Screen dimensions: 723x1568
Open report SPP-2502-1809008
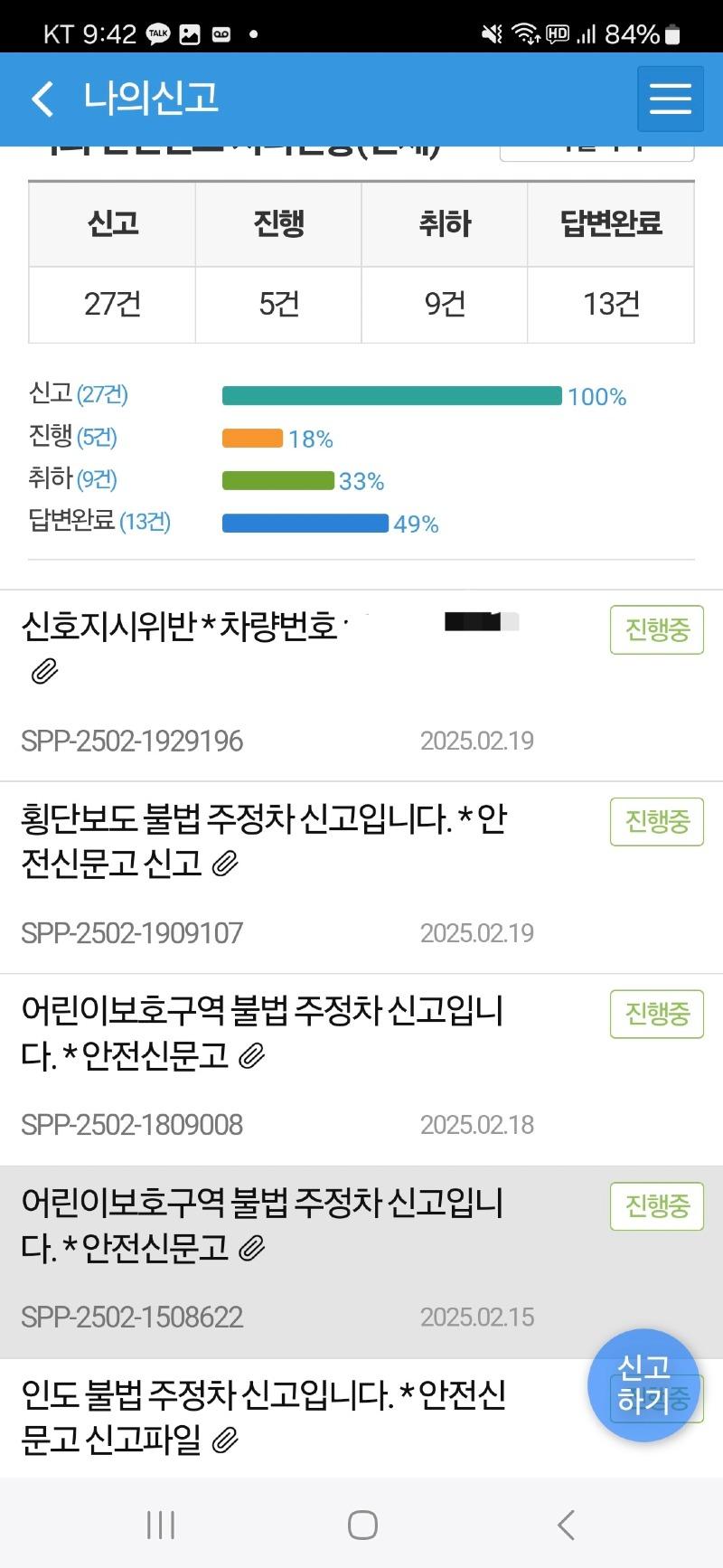(x=361, y=1070)
